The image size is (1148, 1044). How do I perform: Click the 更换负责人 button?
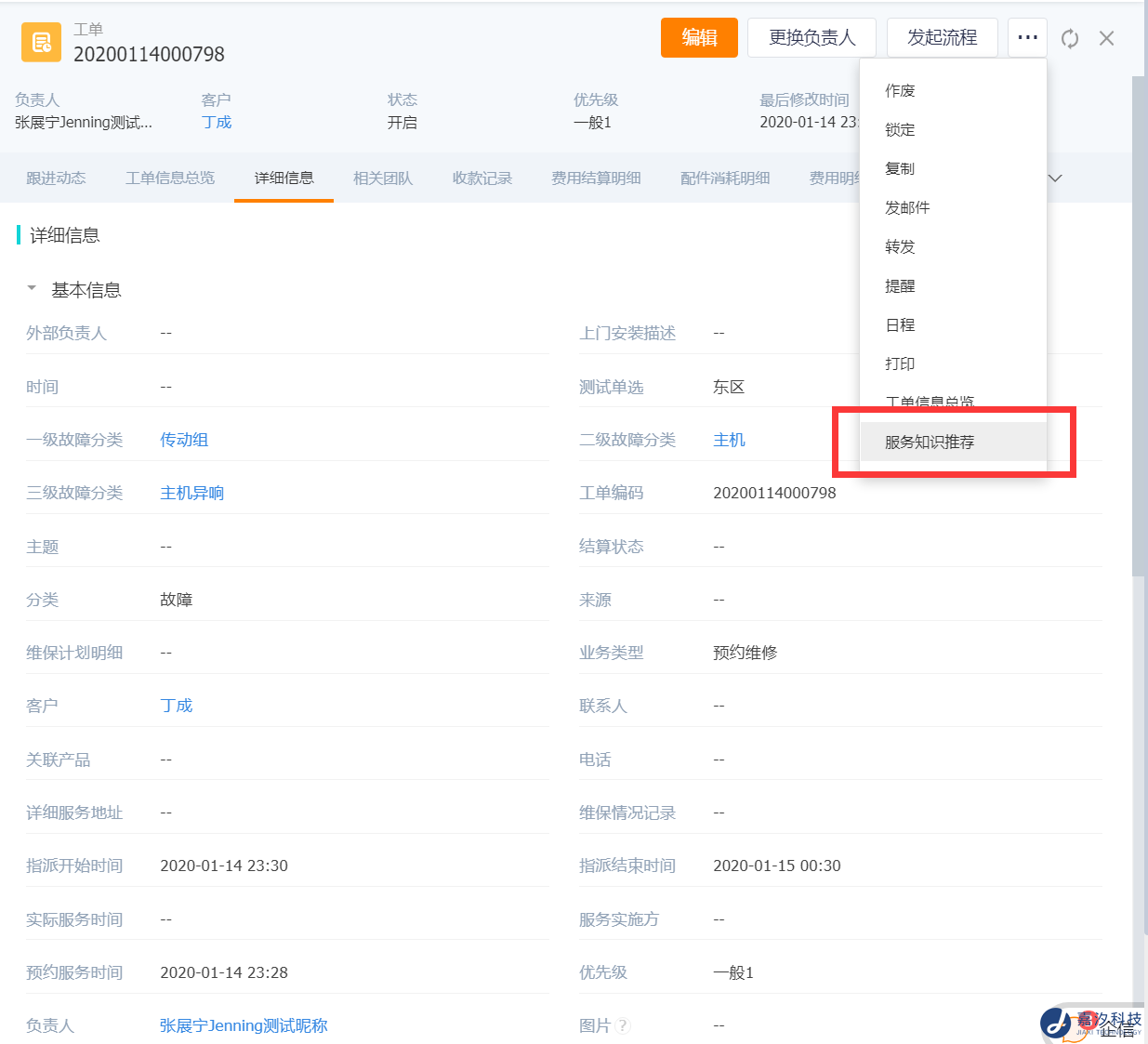tap(812, 38)
